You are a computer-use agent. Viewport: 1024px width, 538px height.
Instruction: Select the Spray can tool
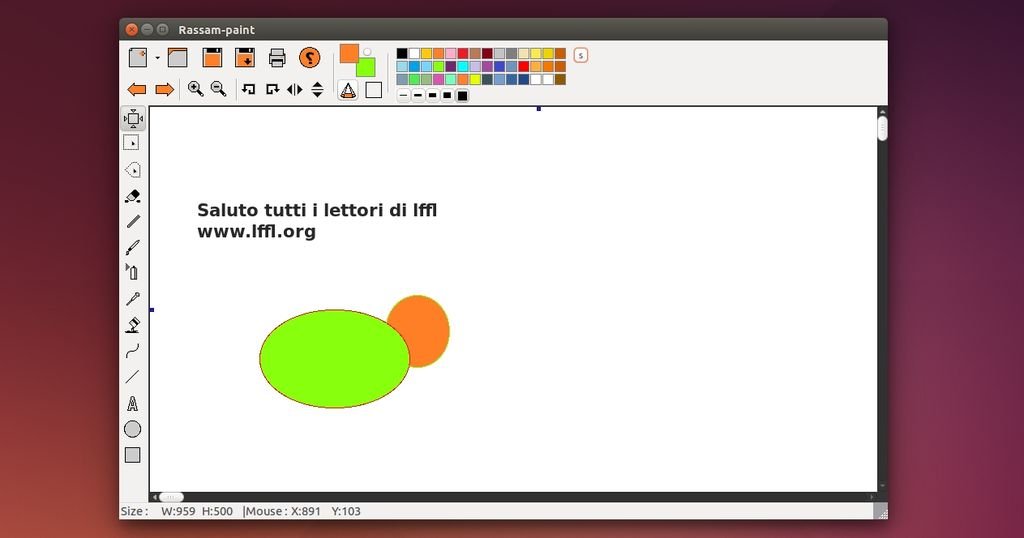point(132,272)
